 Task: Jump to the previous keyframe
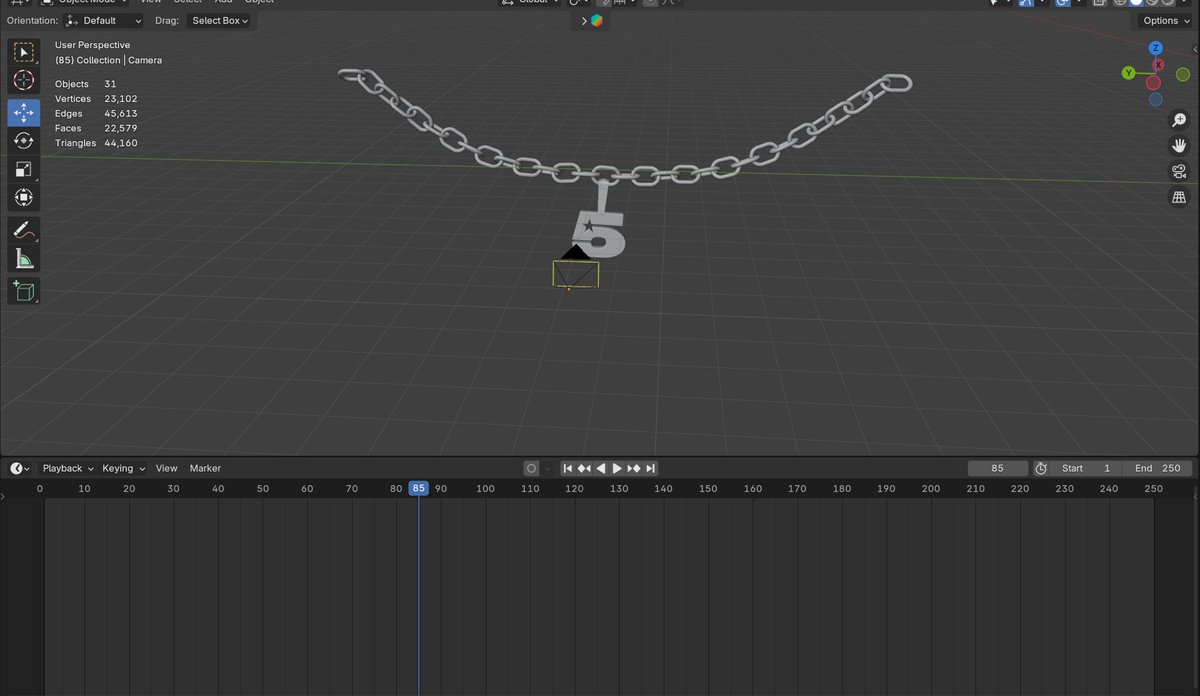(x=584, y=468)
